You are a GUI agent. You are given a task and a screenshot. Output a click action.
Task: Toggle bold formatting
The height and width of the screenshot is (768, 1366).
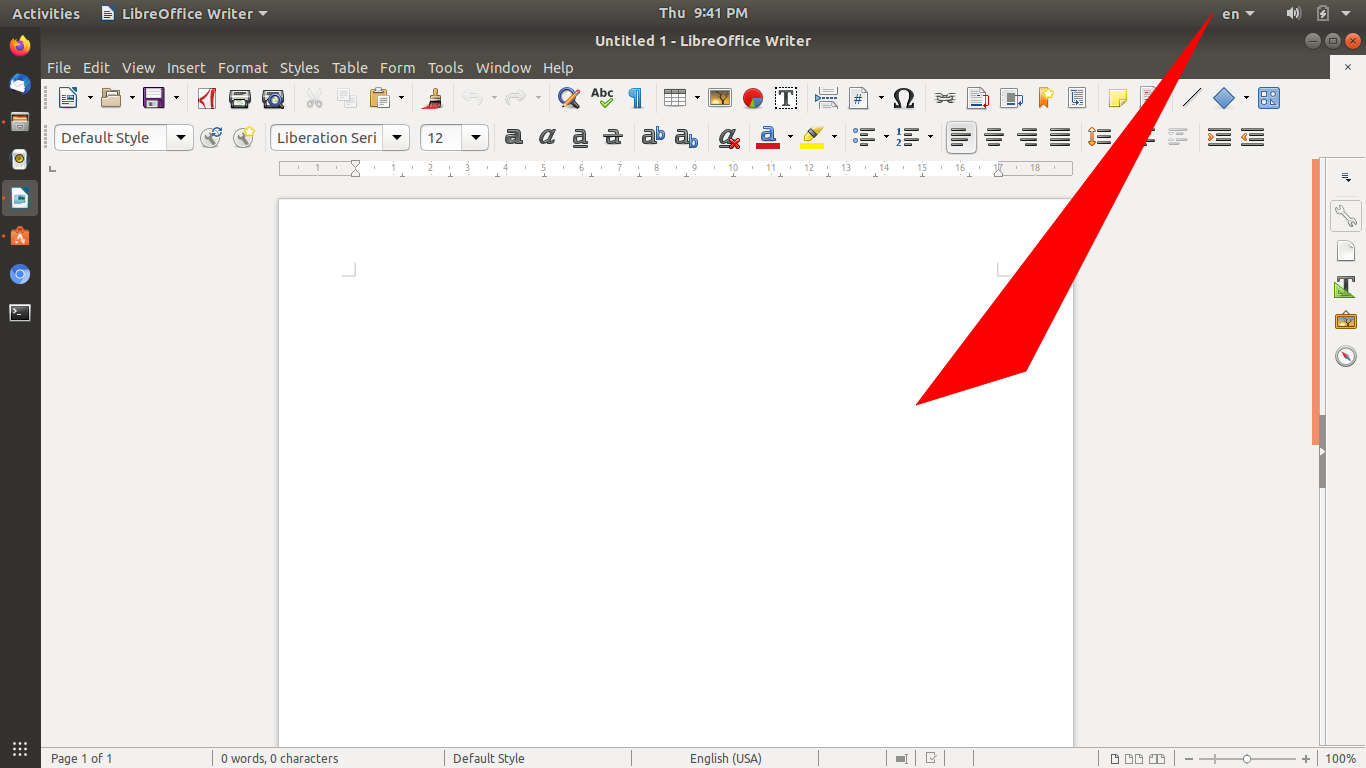[514, 137]
